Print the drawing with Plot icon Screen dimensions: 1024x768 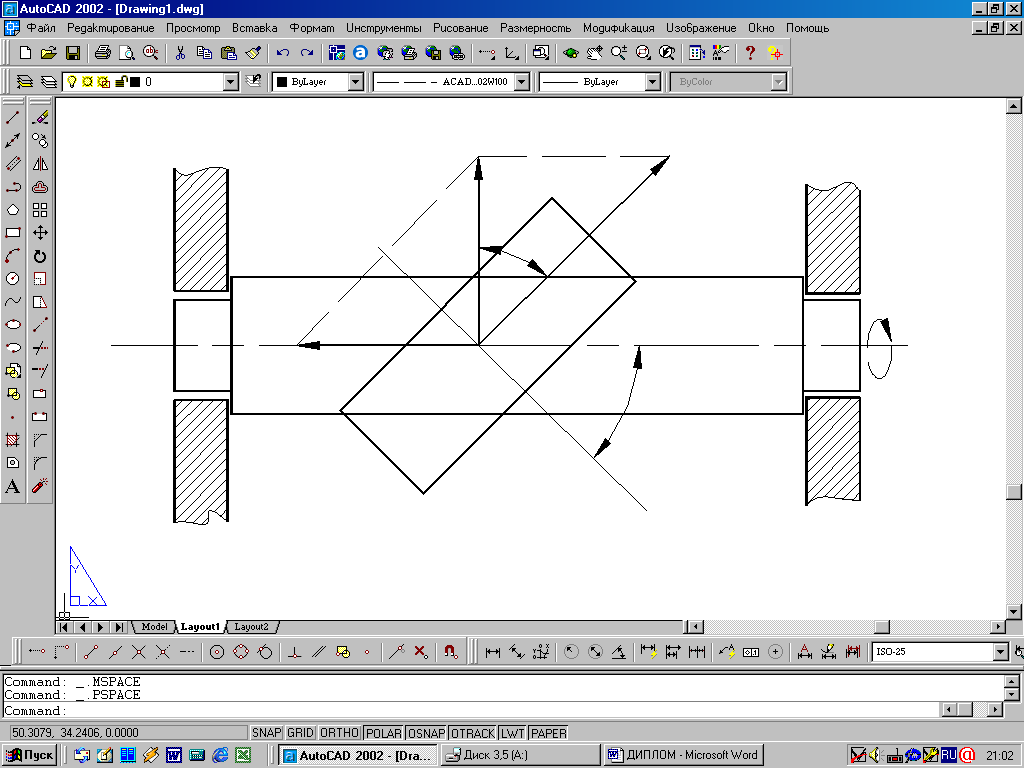(x=103, y=53)
